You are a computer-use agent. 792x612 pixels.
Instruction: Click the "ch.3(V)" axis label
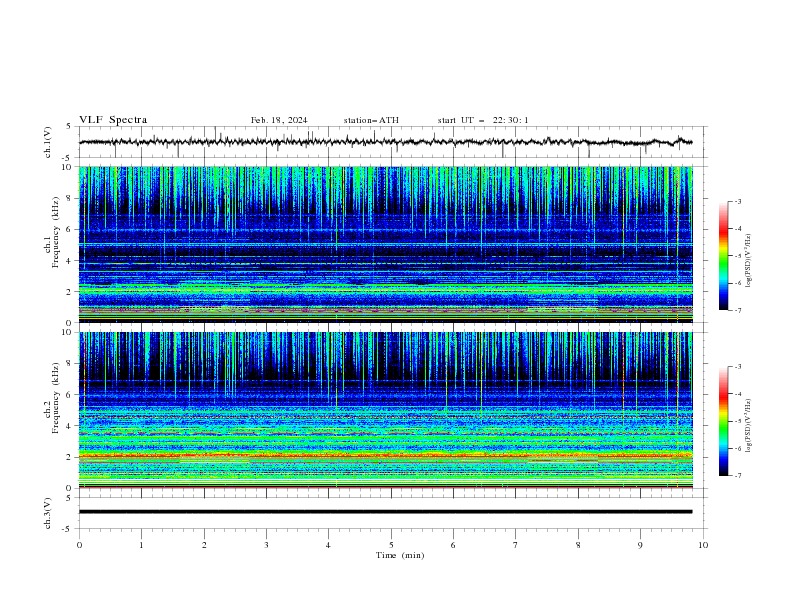[48, 513]
